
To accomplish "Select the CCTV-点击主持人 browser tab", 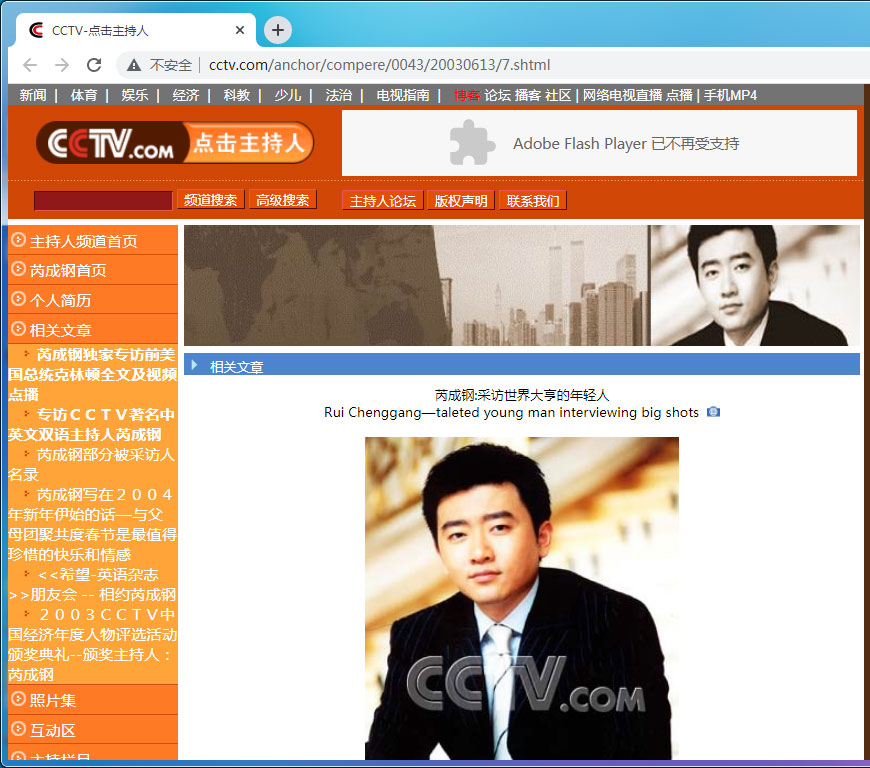I will click(136, 30).
